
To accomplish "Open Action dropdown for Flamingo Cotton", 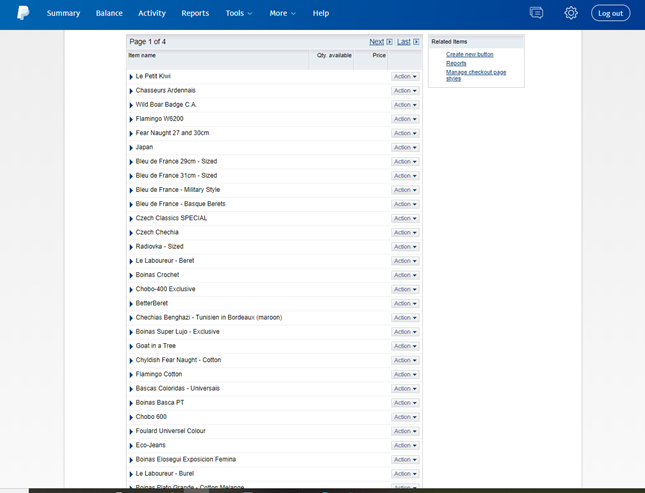I will click(x=405, y=374).
